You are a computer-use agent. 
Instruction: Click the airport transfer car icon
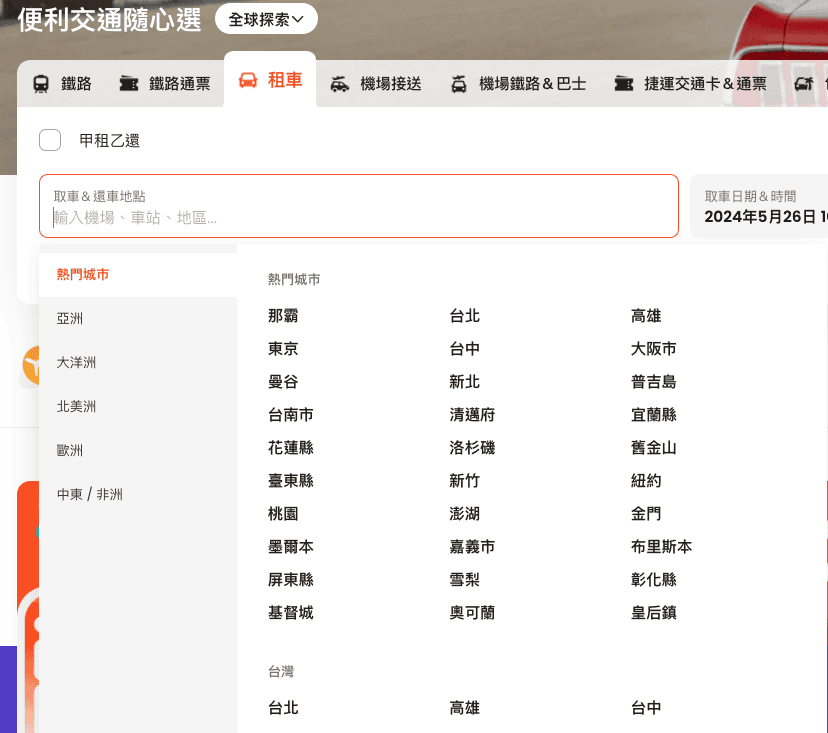340,84
